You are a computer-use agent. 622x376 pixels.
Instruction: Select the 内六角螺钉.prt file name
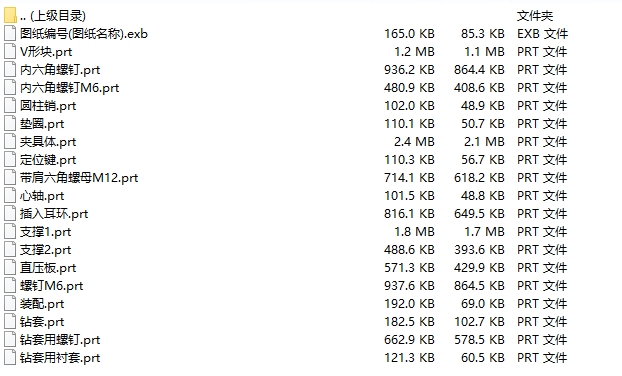click(x=60, y=70)
